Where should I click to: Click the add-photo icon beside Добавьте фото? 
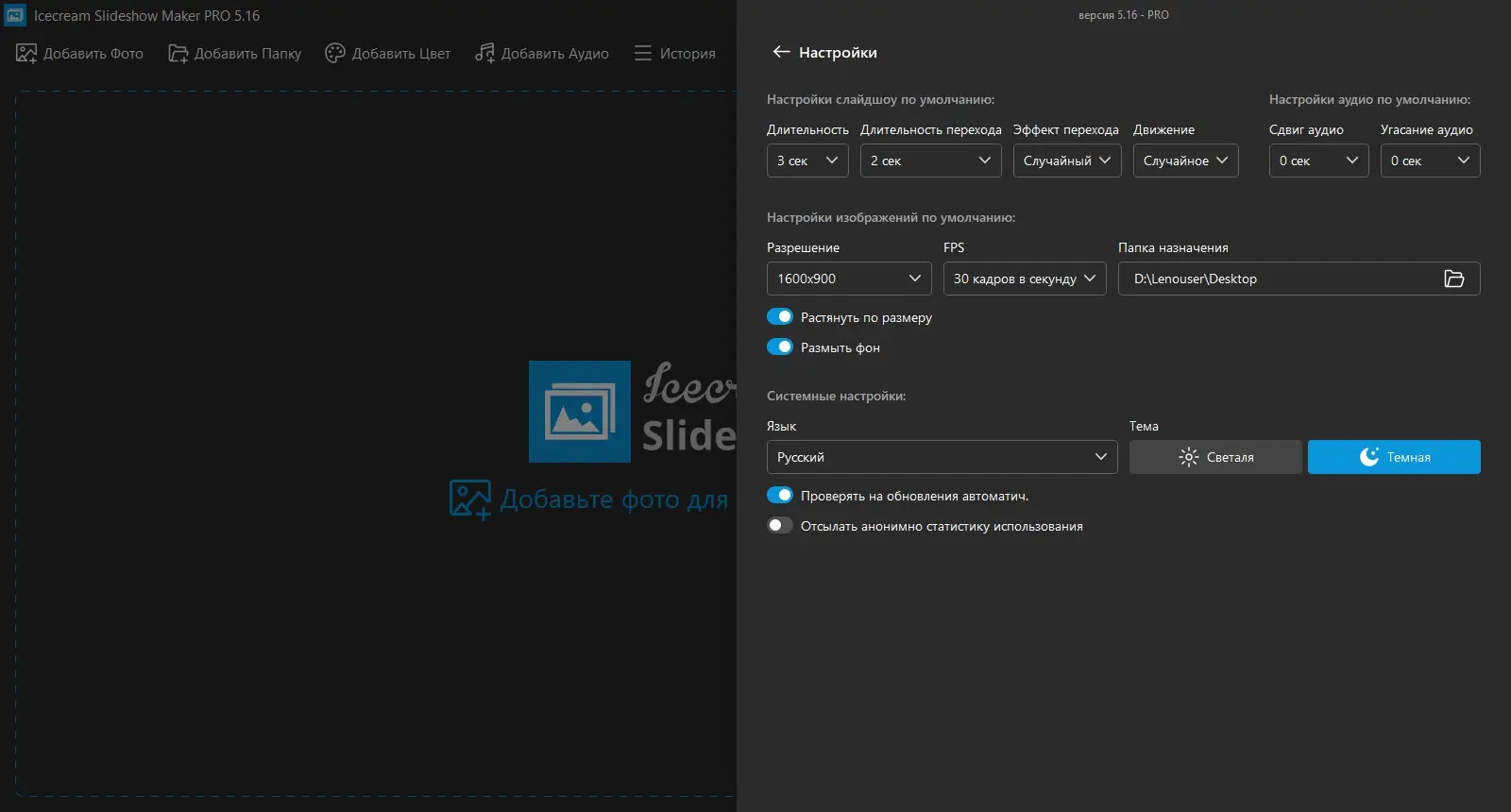click(470, 499)
